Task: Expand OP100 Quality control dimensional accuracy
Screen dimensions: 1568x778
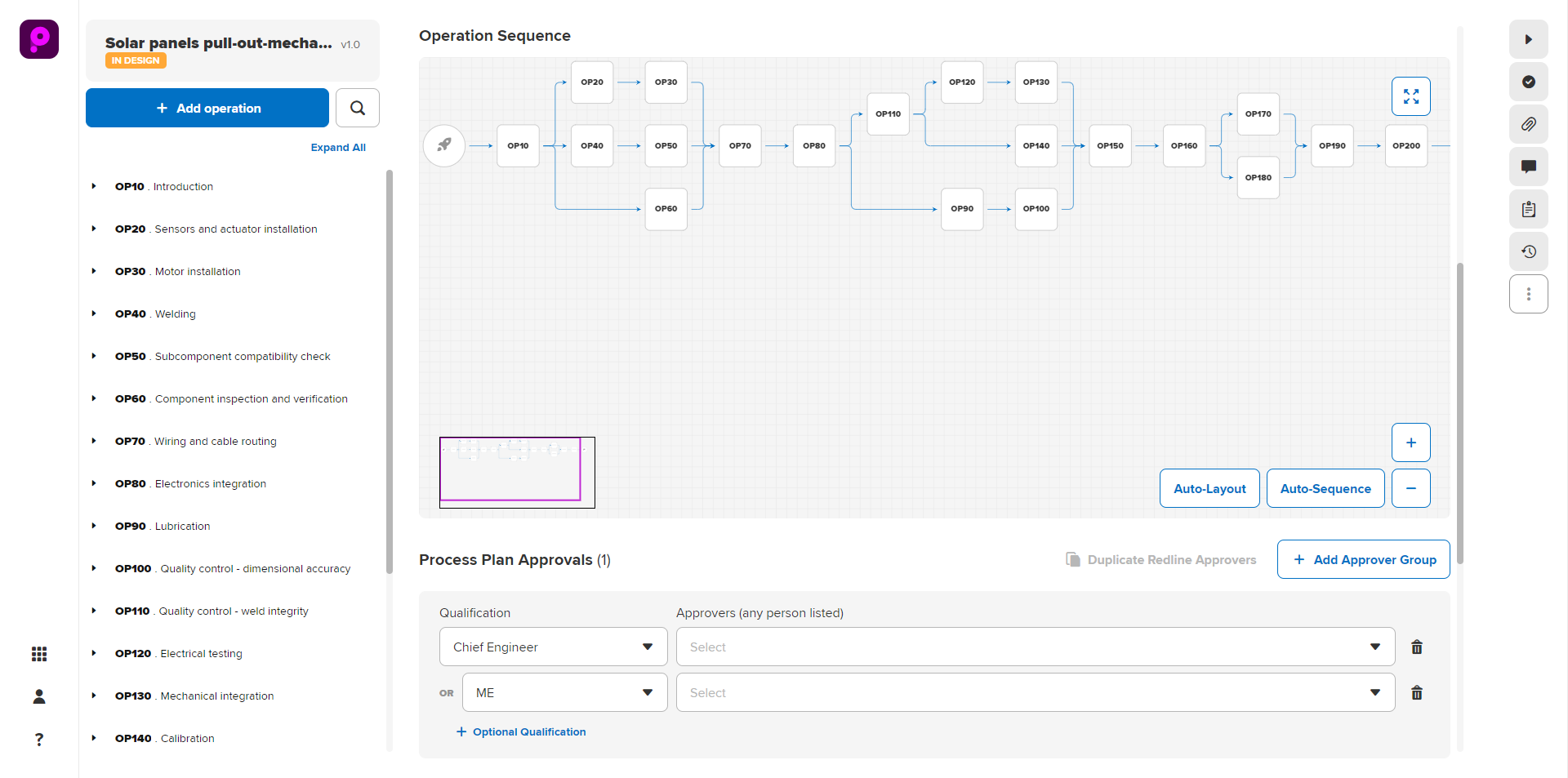Action: pyautogui.click(x=94, y=568)
